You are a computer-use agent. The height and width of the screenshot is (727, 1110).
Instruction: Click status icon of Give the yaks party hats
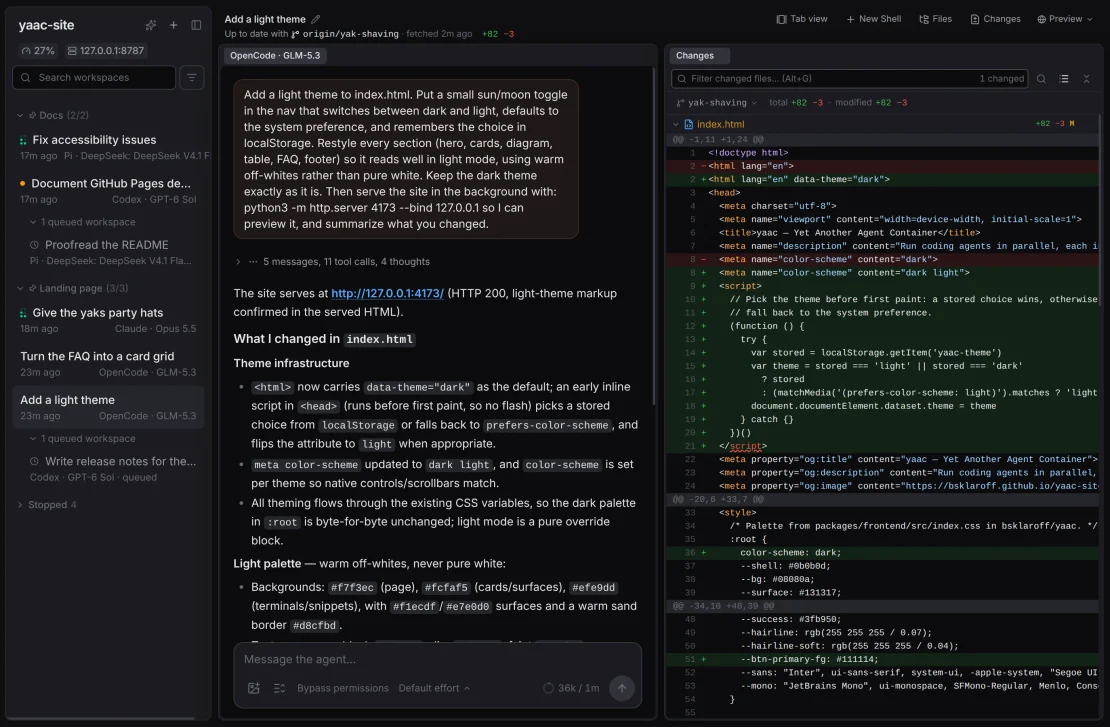click(23, 313)
